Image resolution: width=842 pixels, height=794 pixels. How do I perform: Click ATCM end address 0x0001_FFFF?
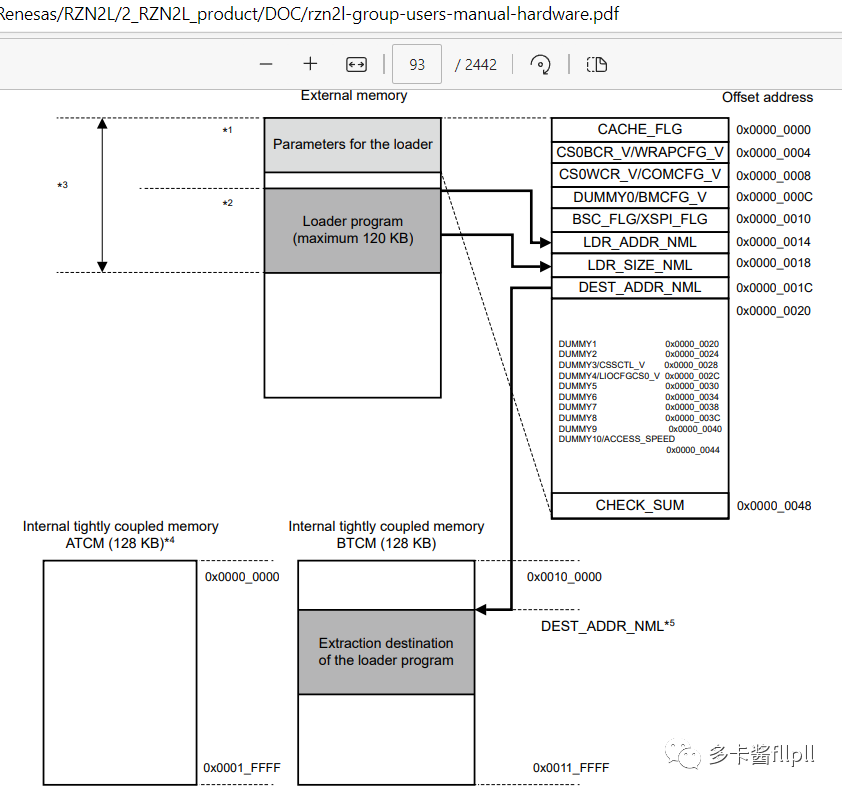[x=242, y=768]
